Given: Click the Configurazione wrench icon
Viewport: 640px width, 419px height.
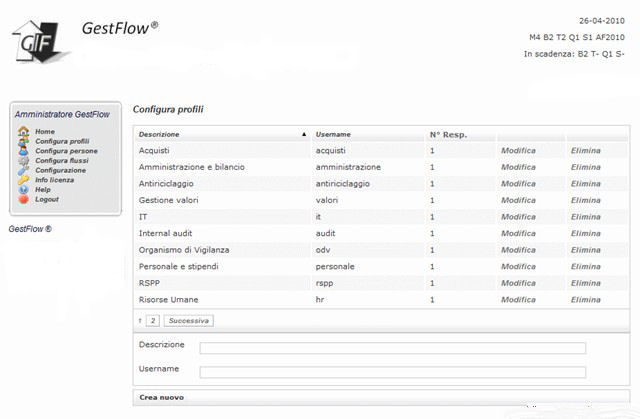Looking at the screenshot, I should click(x=24, y=170).
